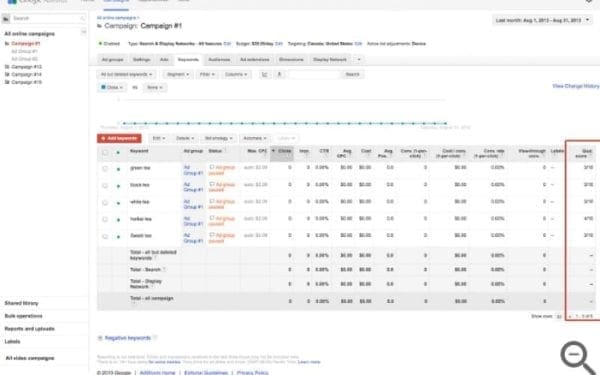Open the Automate dropdown
This screenshot has width=600, height=375.
pyautogui.click(x=255, y=138)
